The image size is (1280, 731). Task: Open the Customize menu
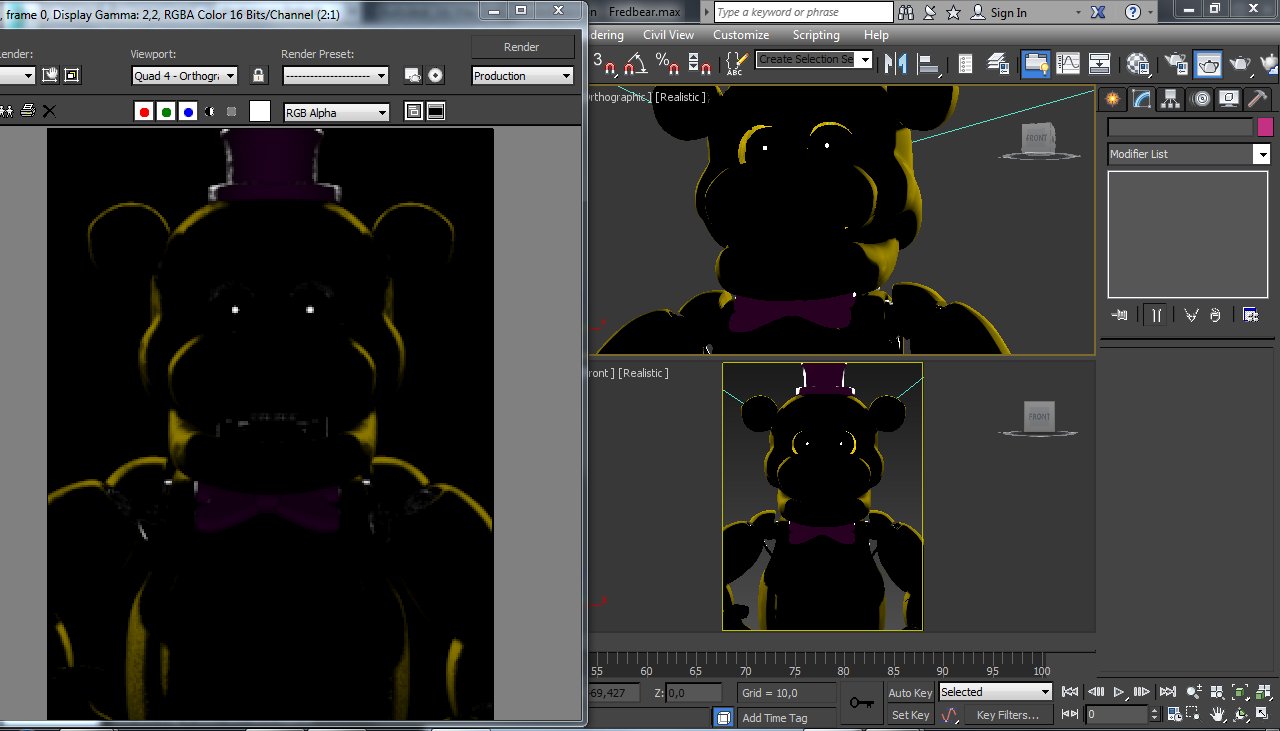pos(741,34)
